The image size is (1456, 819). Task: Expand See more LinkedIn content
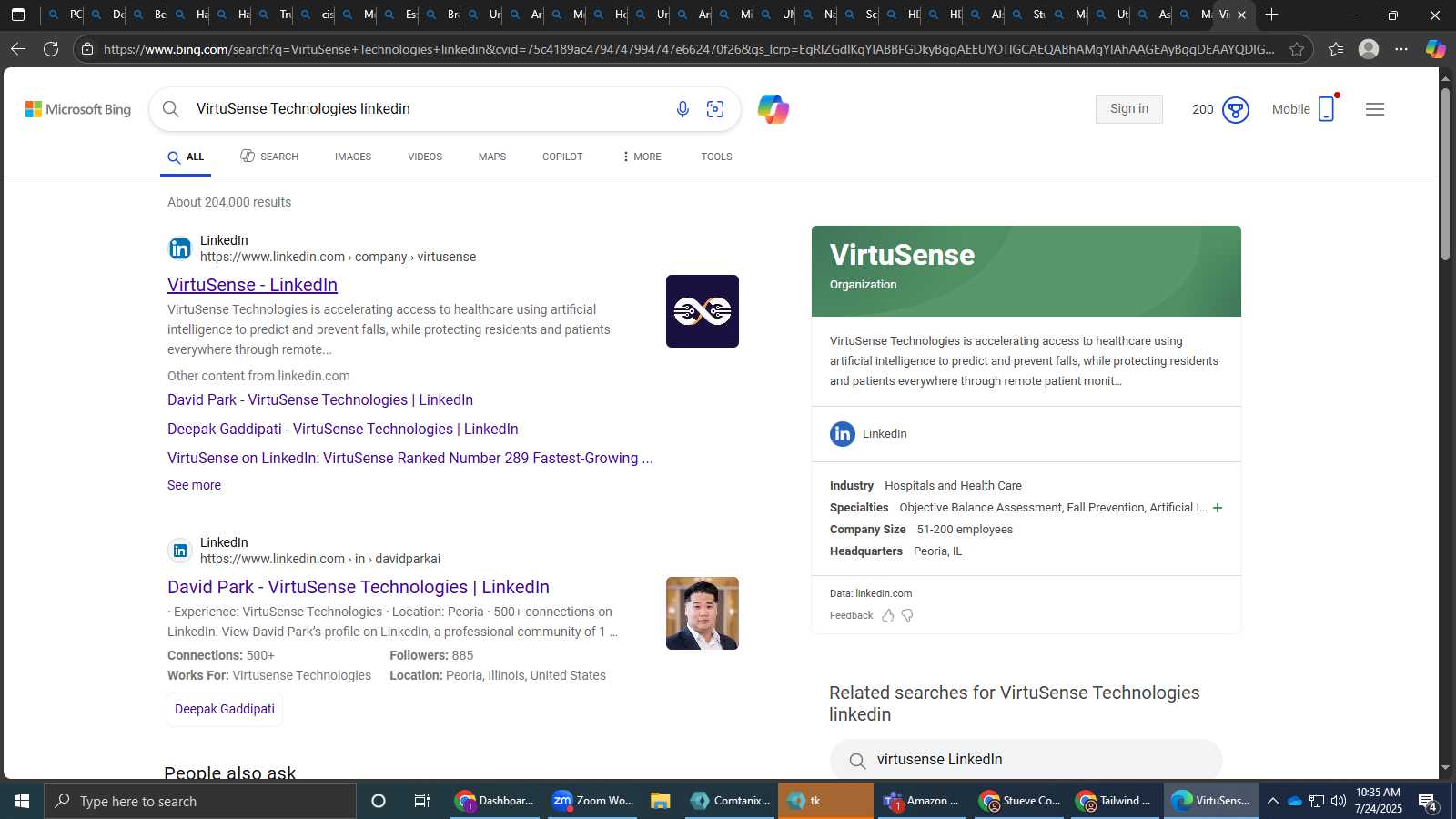[x=194, y=485]
